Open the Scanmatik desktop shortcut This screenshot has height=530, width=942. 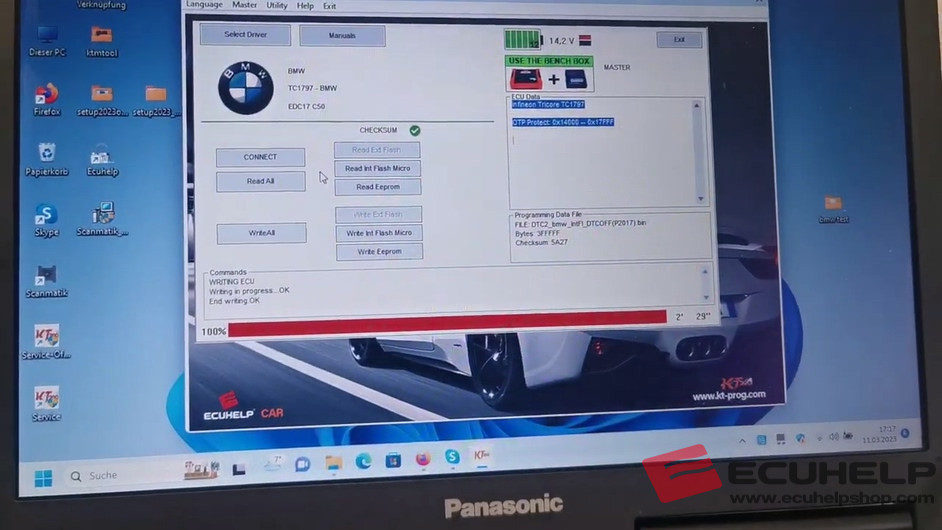tap(46, 282)
